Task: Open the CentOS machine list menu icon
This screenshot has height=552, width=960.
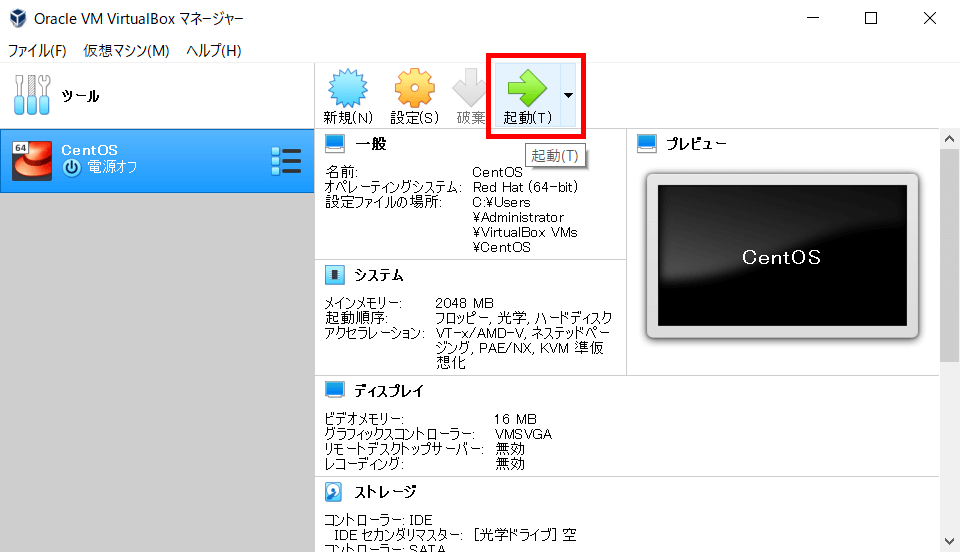Action: click(286, 161)
